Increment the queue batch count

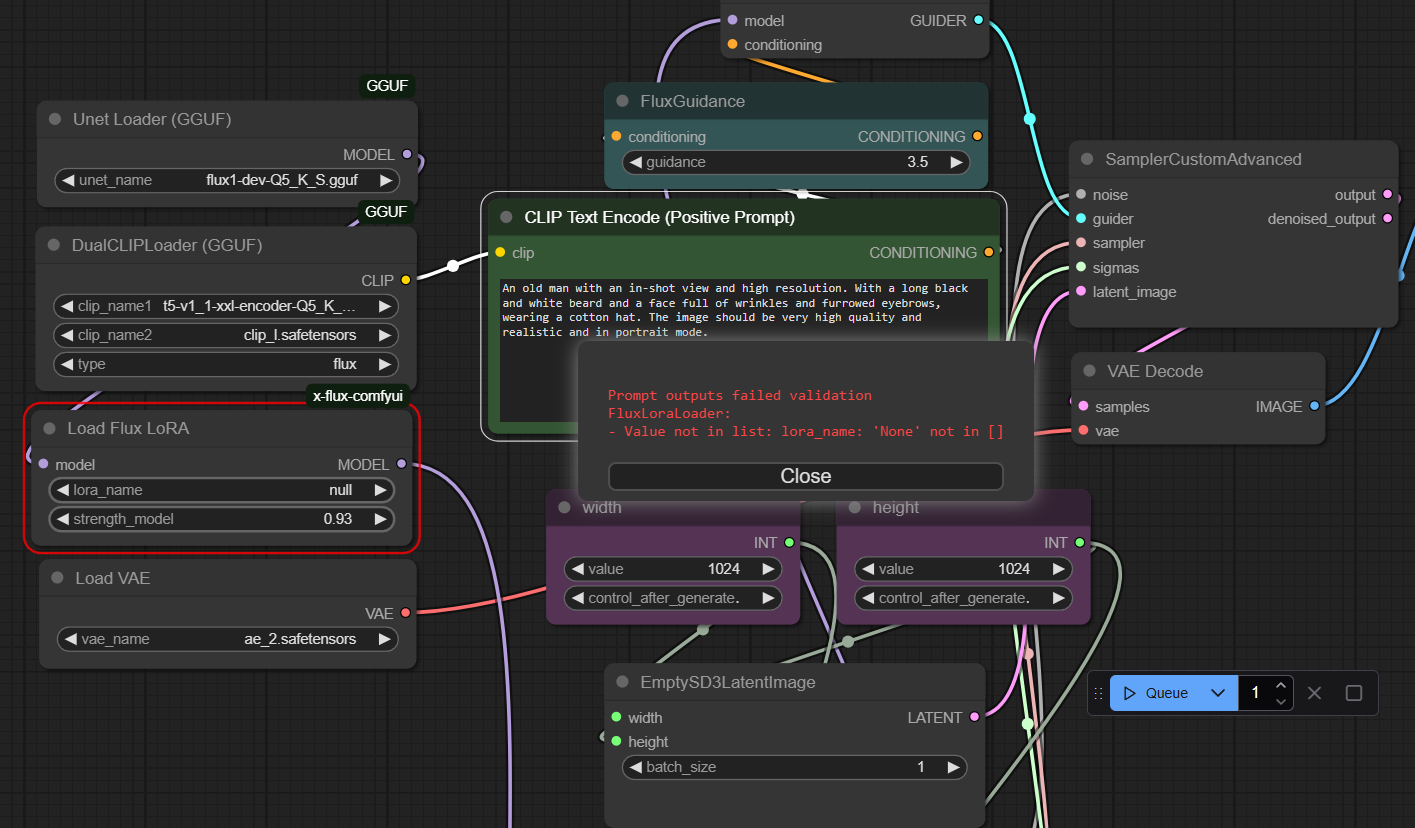point(1281,685)
